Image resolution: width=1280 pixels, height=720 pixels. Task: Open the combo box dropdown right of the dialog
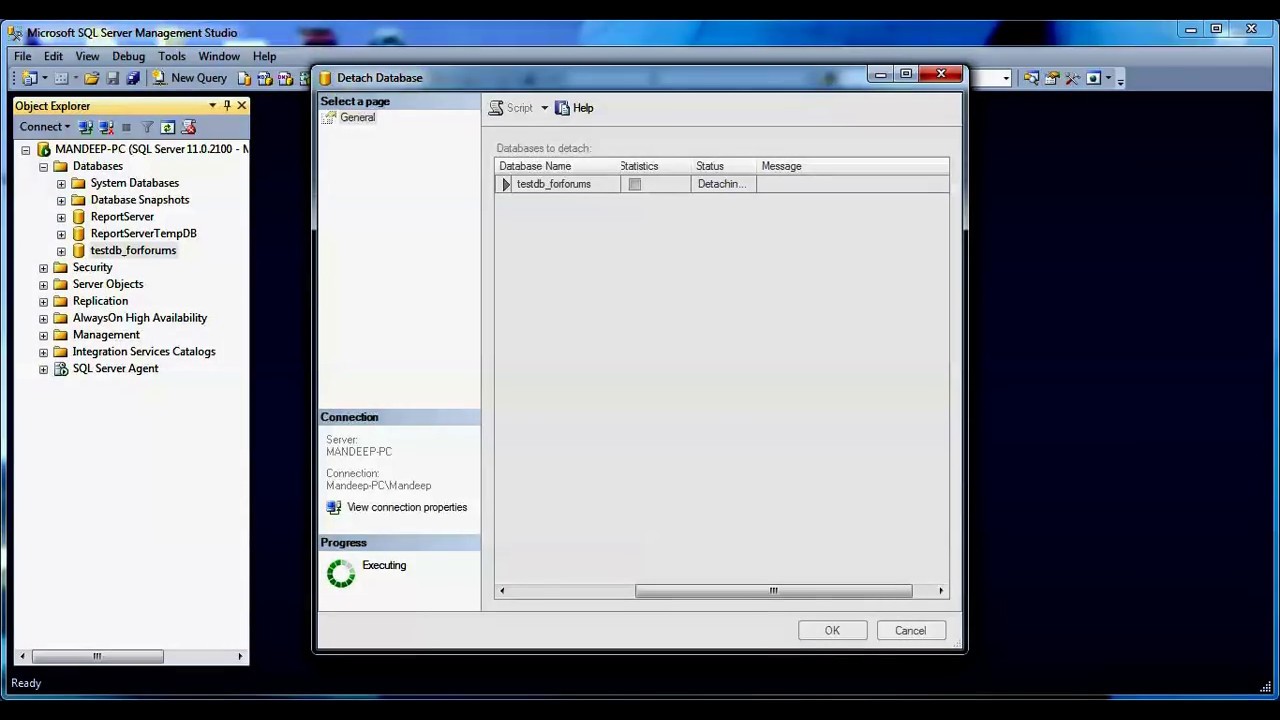(x=1006, y=78)
